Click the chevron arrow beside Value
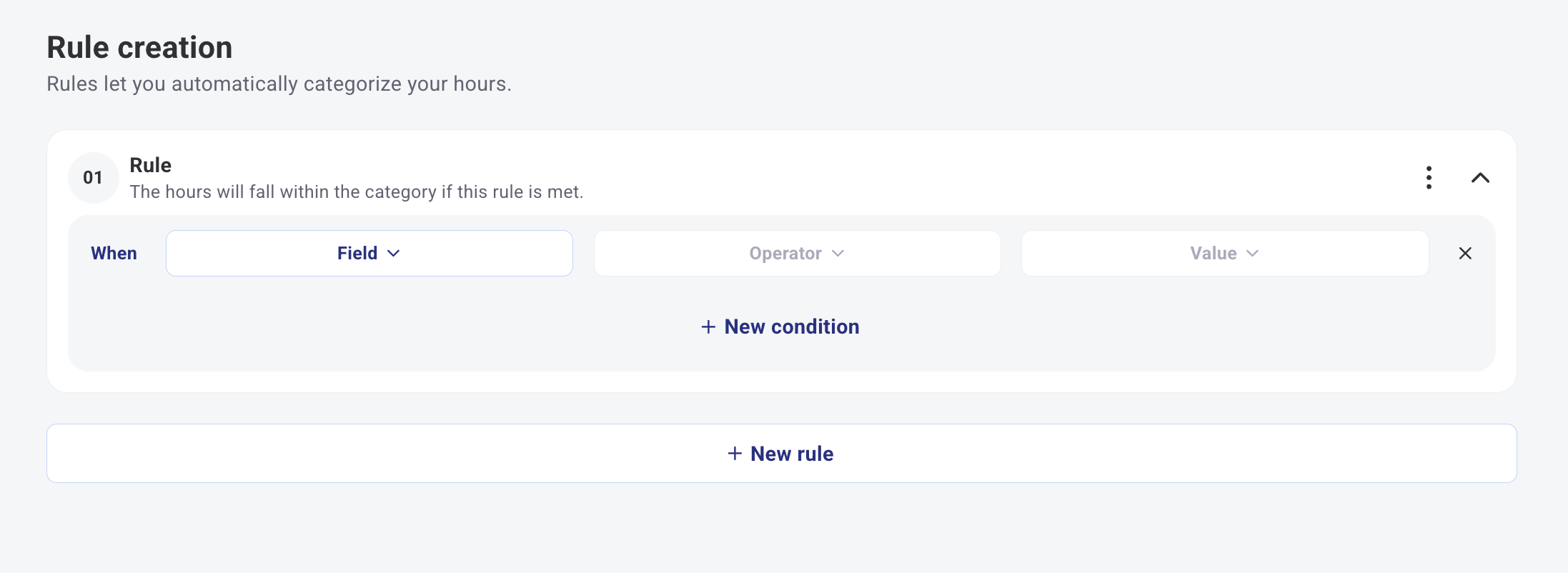This screenshot has height=573, width=1568. click(x=1252, y=253)
